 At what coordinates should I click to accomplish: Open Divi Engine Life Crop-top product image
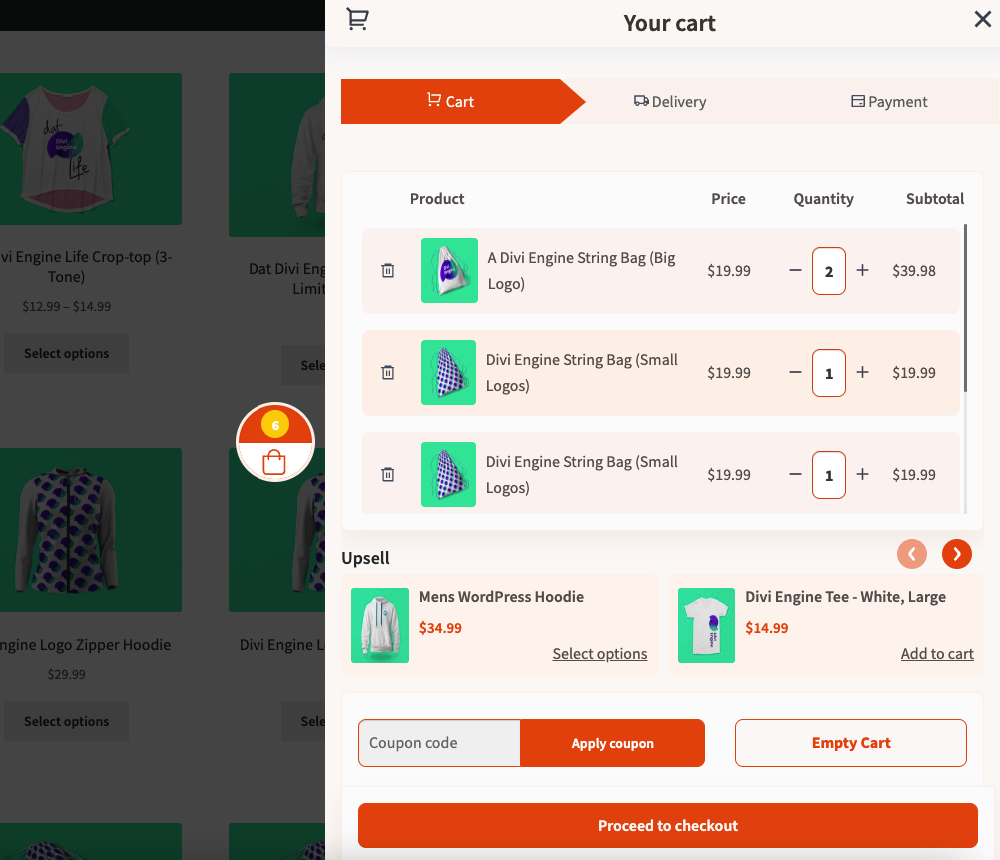tap(91, 149)
